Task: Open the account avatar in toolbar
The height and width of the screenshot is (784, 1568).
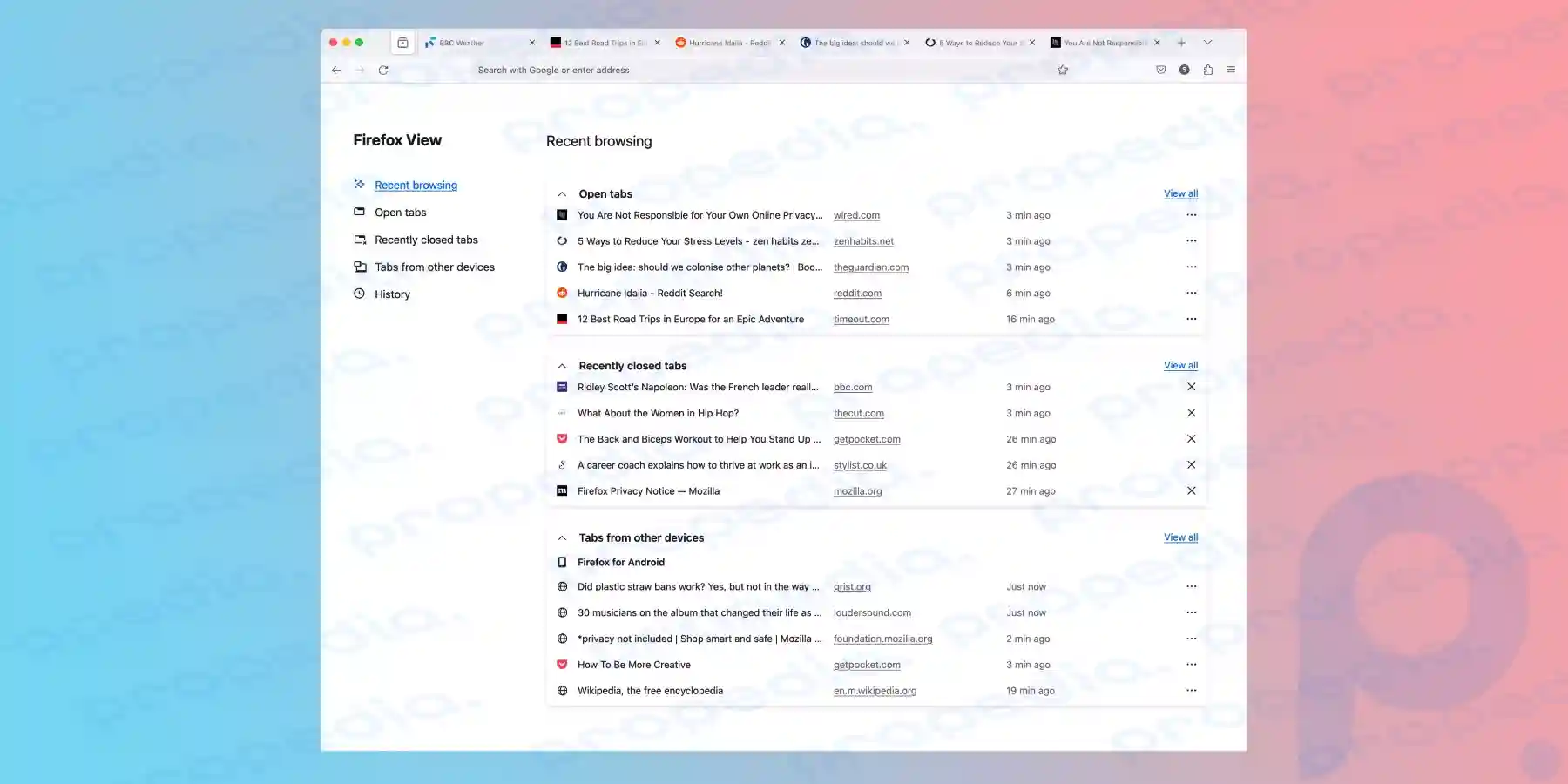Action: (x=1184, y=70)
